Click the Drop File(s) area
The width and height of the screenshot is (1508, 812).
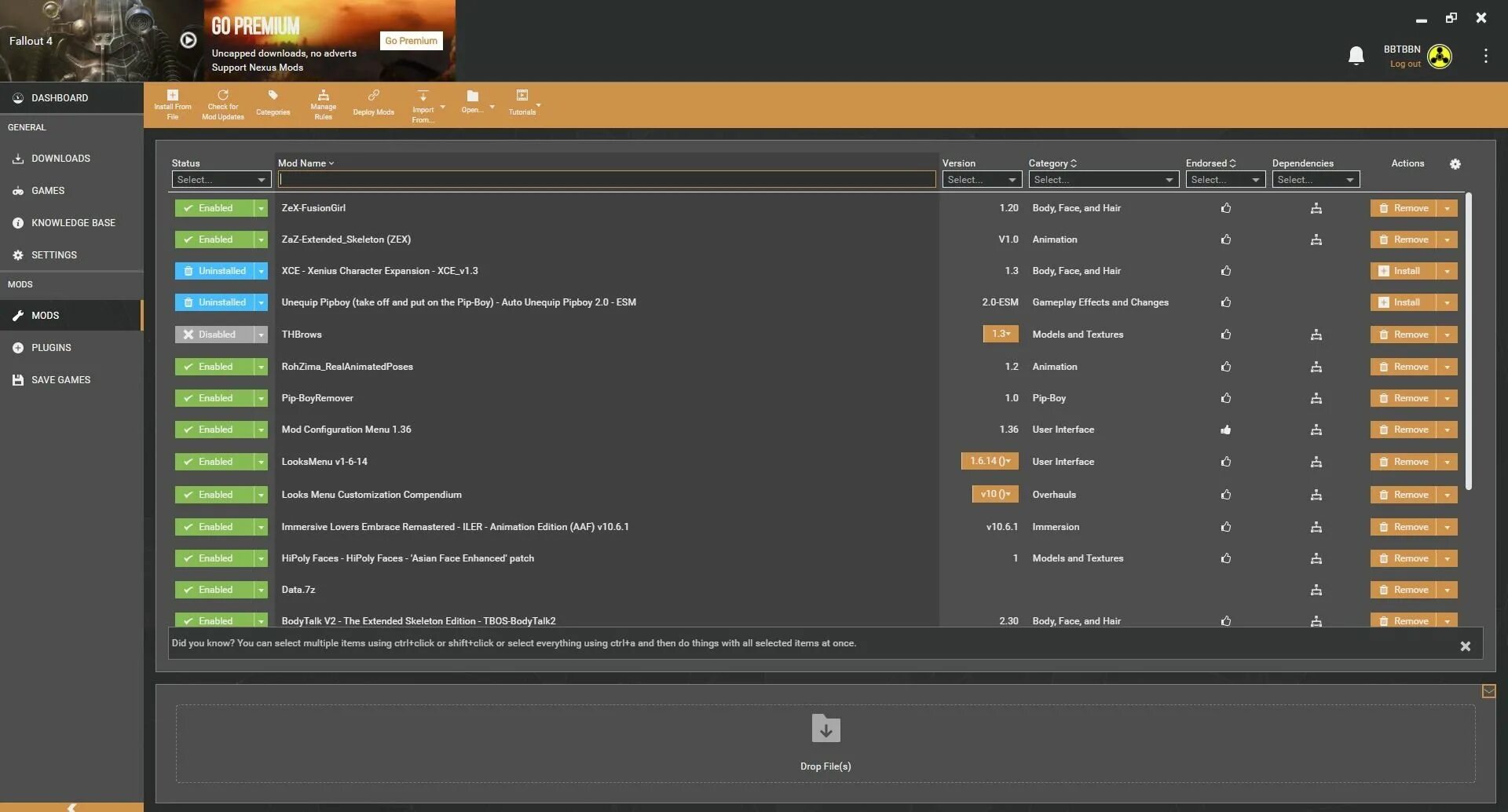825,743
